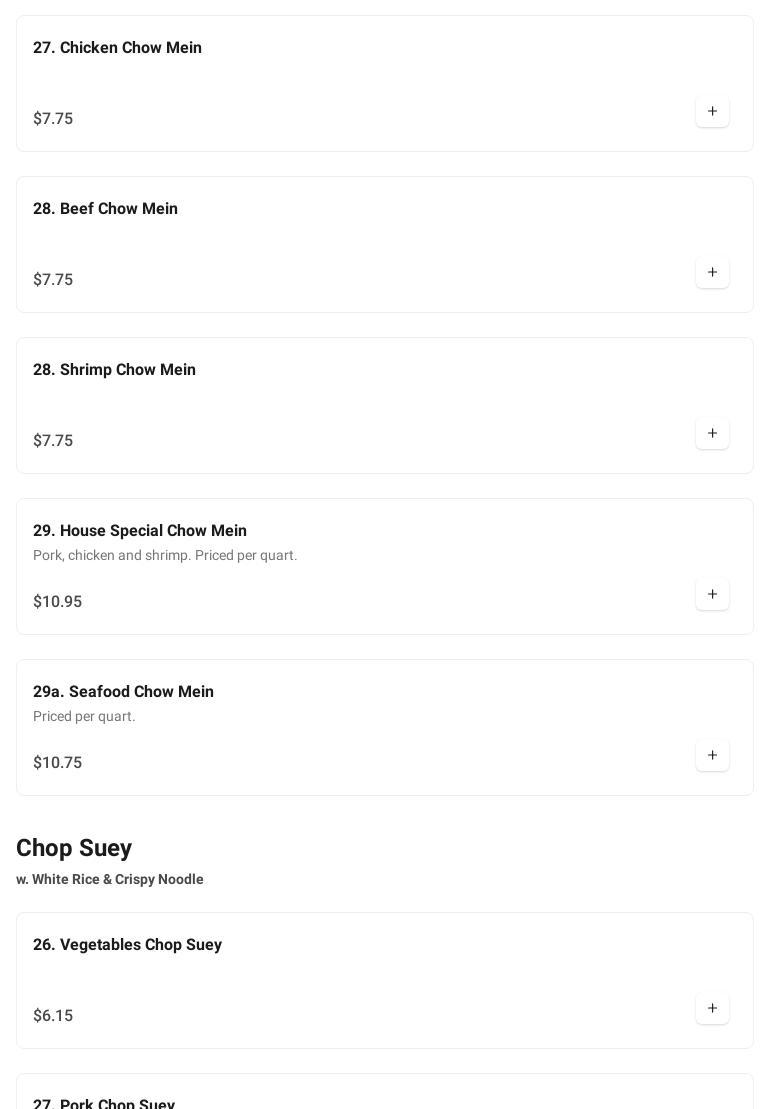Screen dimensions: 770x1109
Task: Add Shrimp Chow Mein using its plus button
Action: pyautogui.click(x=712, y=433)
